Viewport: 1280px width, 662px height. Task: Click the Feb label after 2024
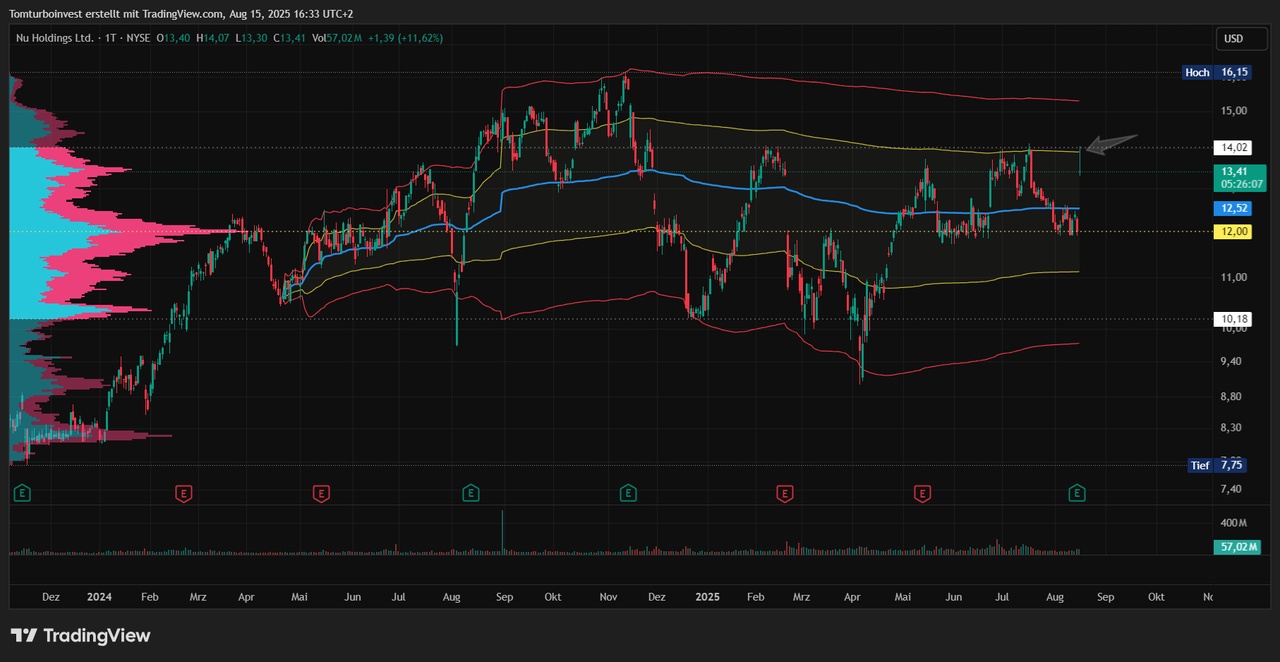point(150,597)
